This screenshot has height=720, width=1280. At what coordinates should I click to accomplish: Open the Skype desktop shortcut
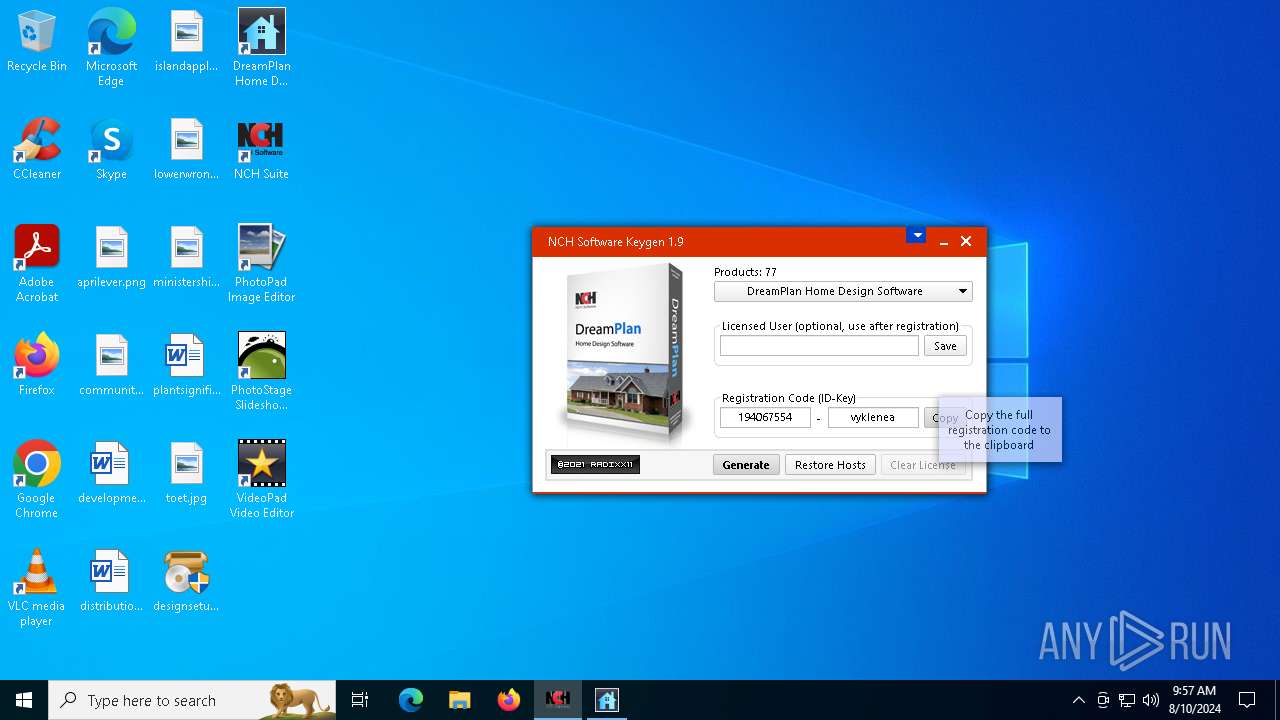[111, 149]
